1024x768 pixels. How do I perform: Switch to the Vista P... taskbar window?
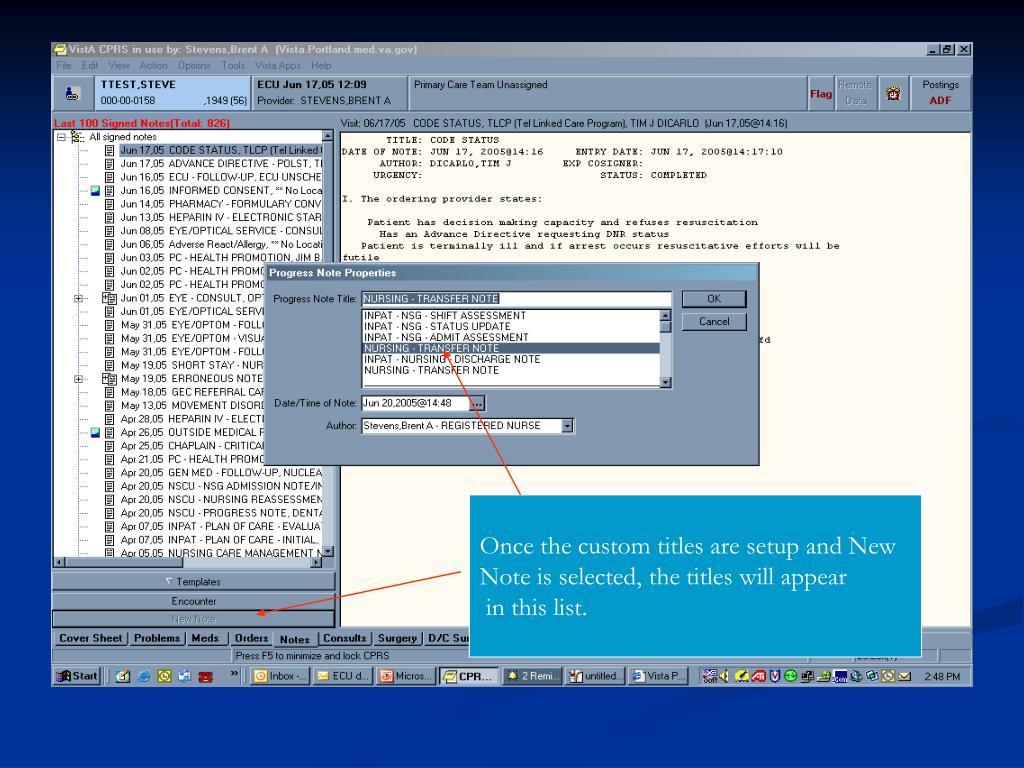(x=658, y=677)
